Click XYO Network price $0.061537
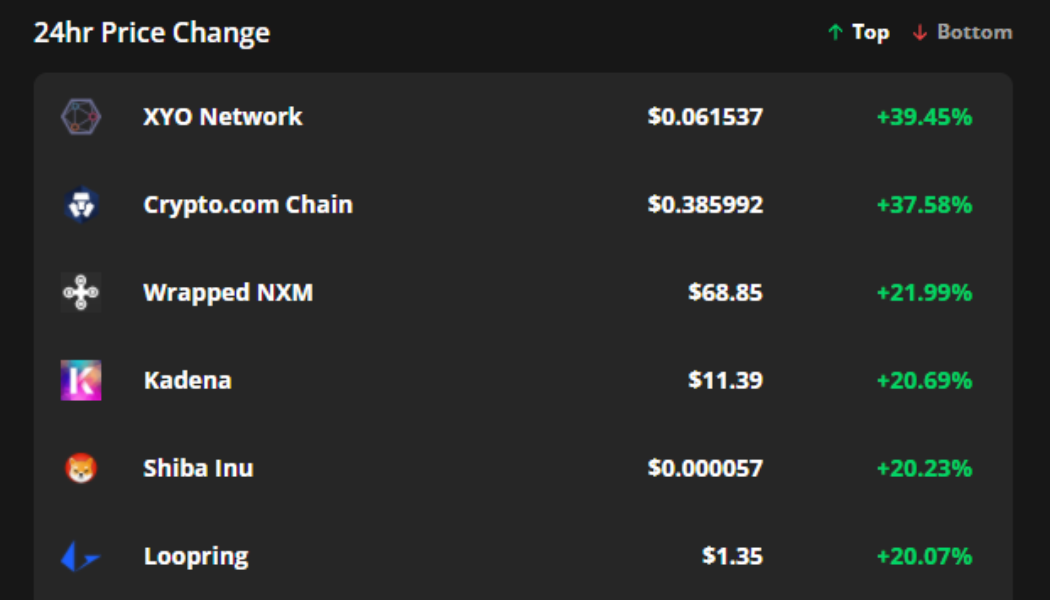 click(705, 117)
